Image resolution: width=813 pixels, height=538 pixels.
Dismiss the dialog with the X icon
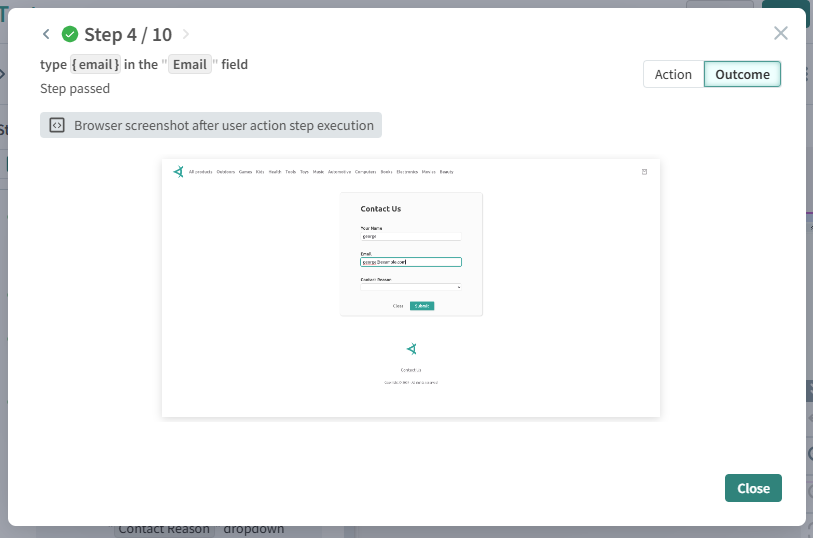(x=781, y=33)
